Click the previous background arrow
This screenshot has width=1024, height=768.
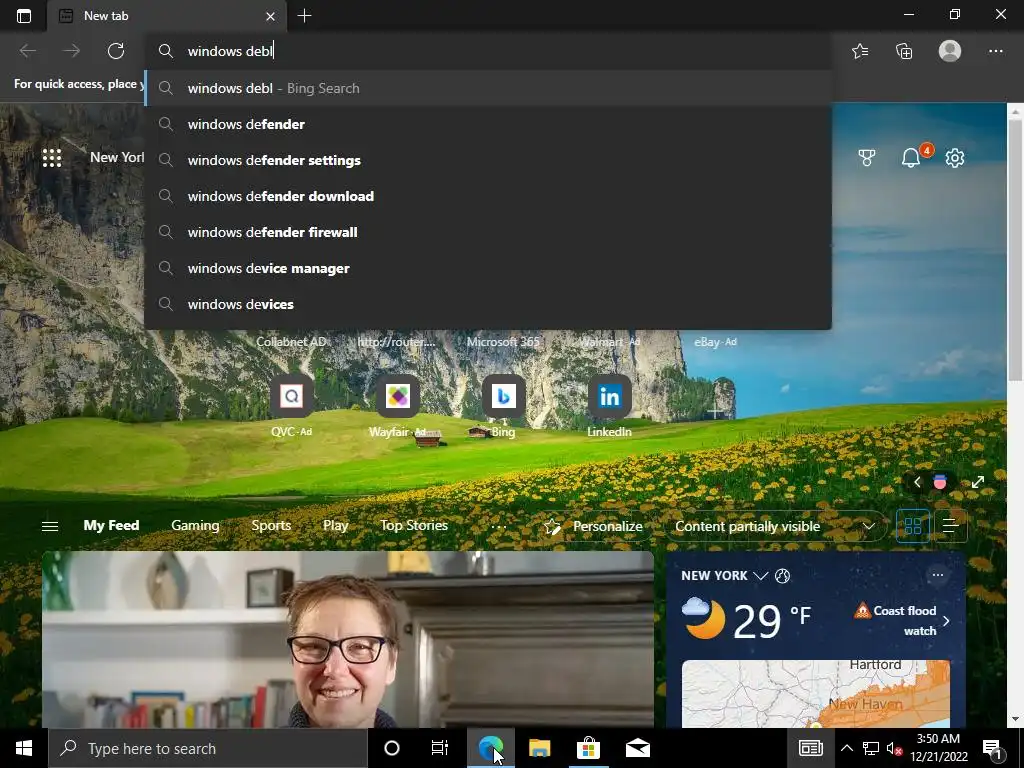pos(917,482)
